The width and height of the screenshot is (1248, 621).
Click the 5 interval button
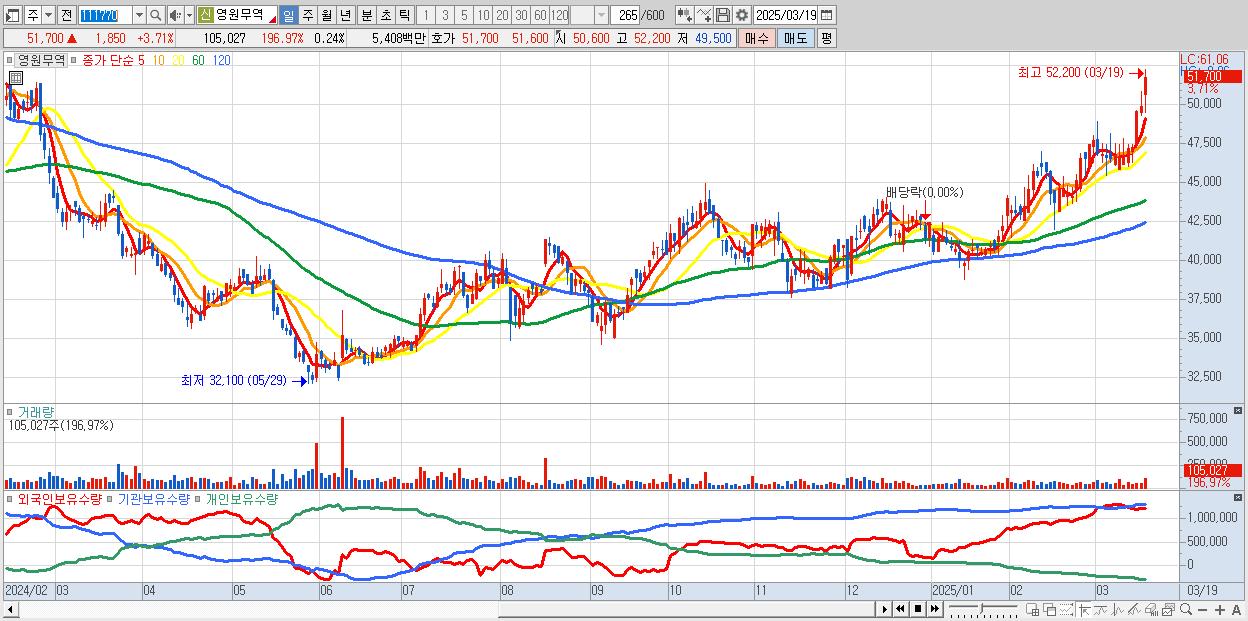[x=464, y=15]
